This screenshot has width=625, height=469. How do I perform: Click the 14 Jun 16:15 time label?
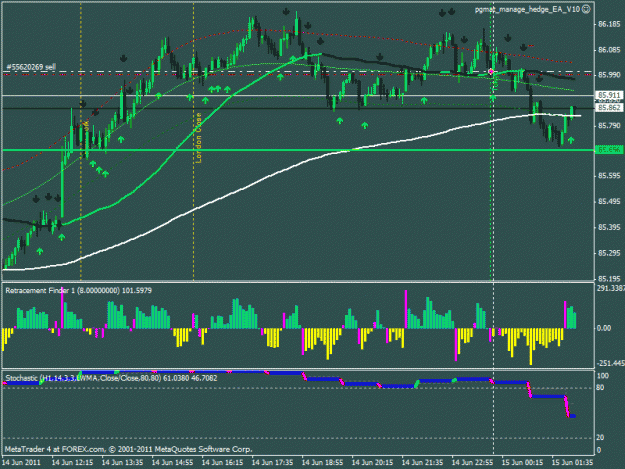pos(222,462)
